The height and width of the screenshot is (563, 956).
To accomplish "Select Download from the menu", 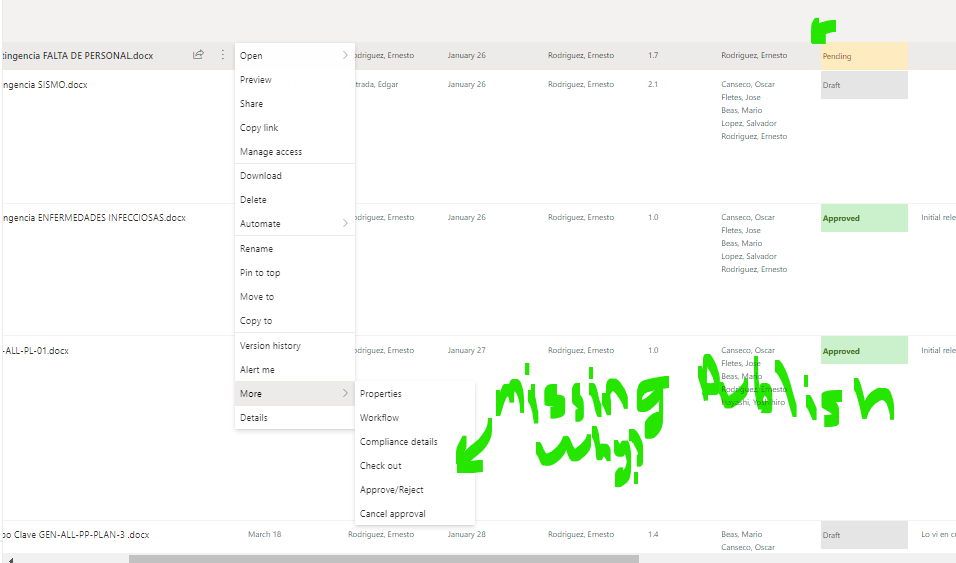I will click(294, 176).
